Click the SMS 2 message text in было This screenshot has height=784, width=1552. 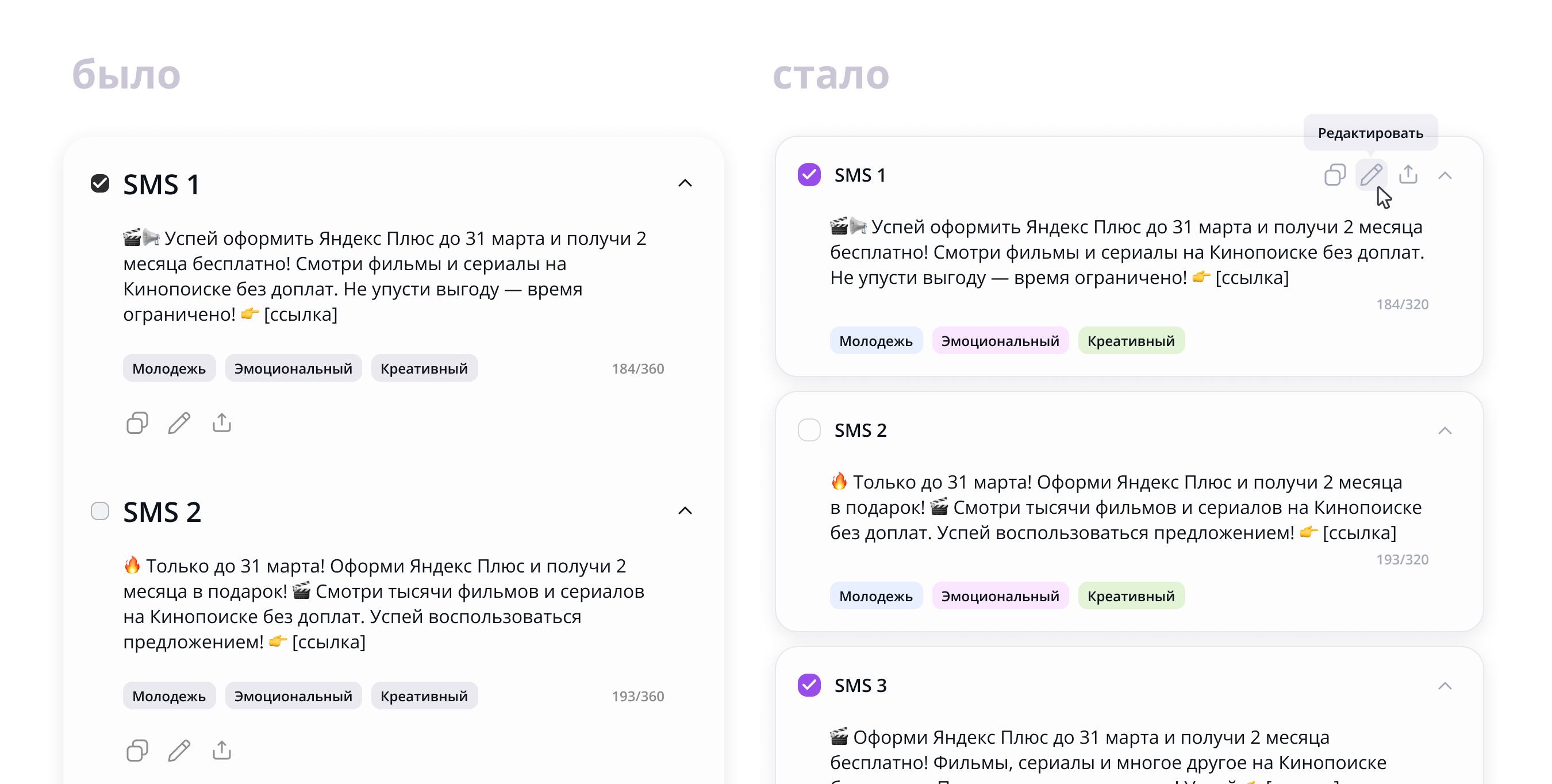[384, 603]
